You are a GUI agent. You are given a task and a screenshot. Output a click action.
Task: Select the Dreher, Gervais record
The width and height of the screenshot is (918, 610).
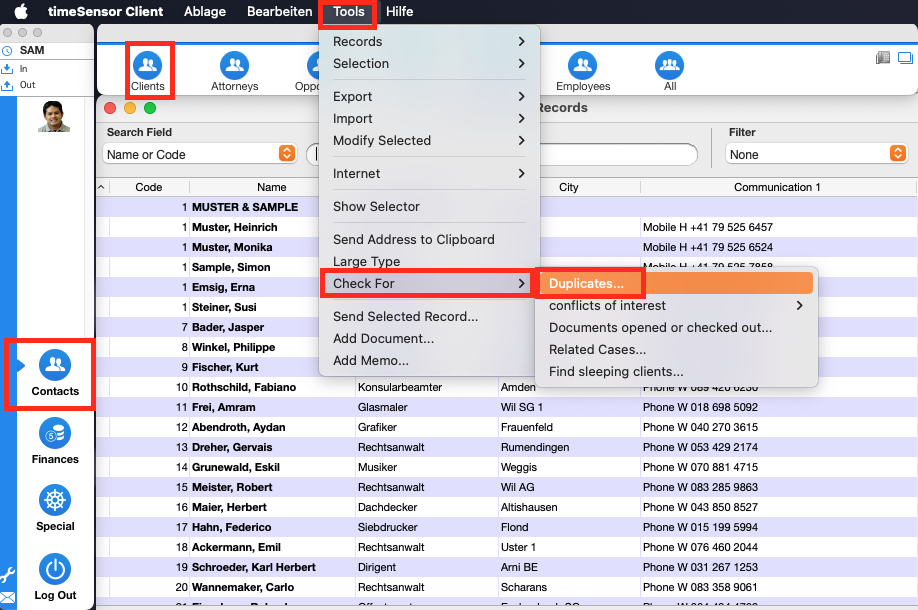pyautogui.click(x=506, y=447)
